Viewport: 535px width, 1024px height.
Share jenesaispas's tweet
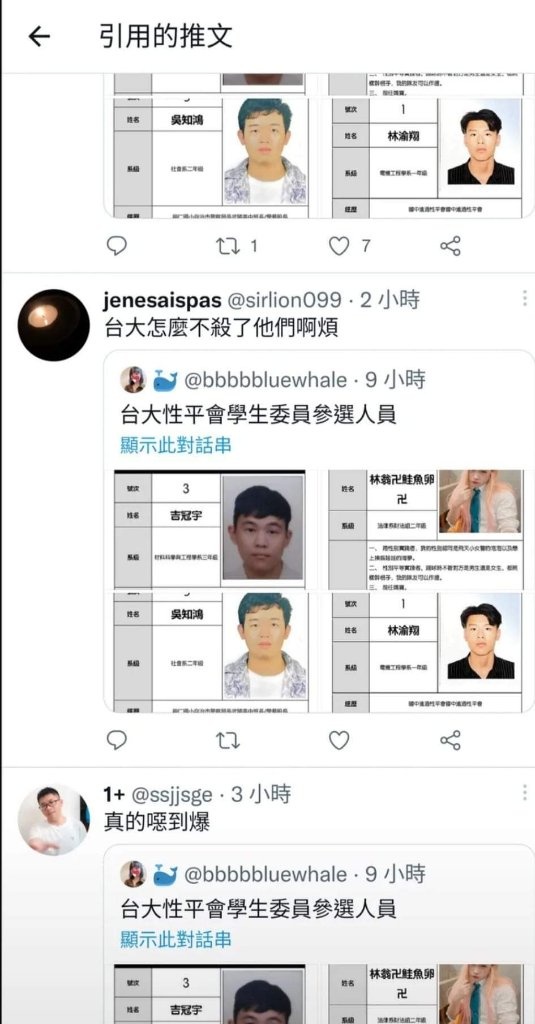[x=451, y=740]
